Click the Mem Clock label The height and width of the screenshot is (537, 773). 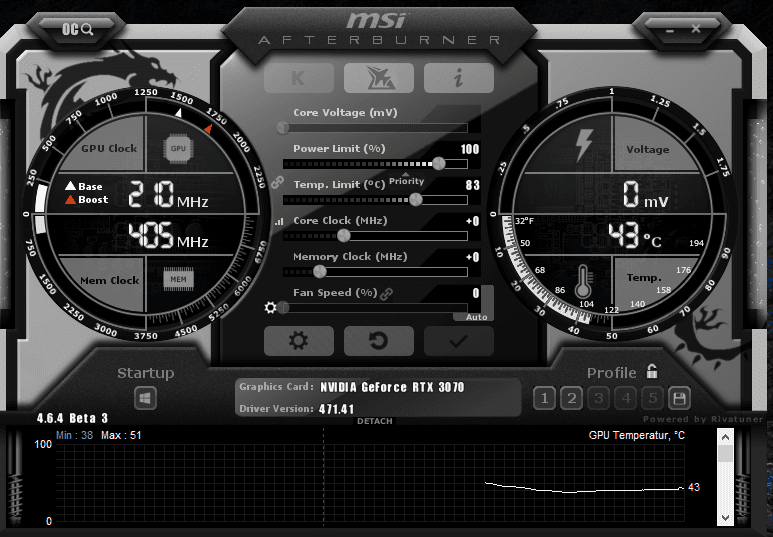pyautogui.click(x=109, y=280)
